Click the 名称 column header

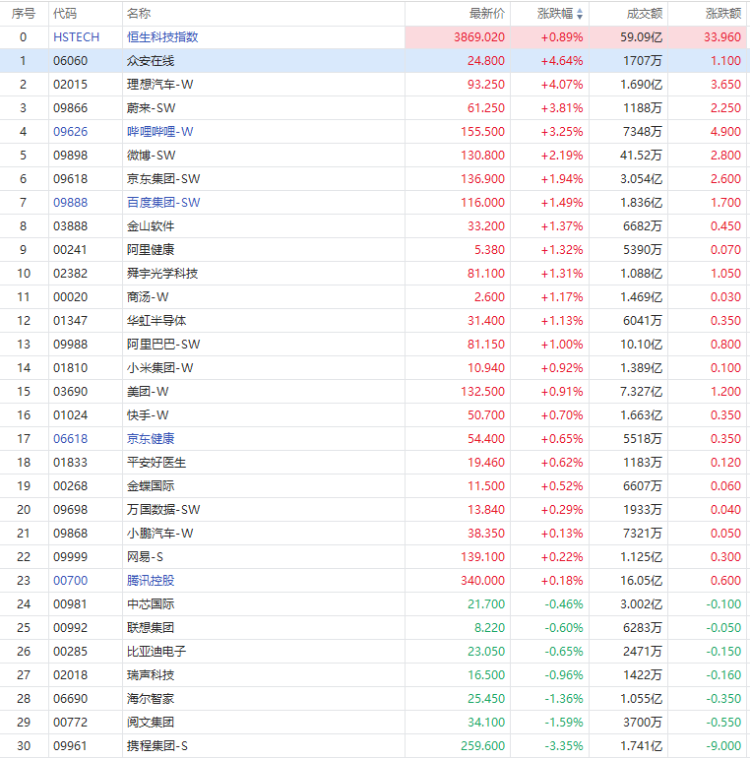(138, 14)
